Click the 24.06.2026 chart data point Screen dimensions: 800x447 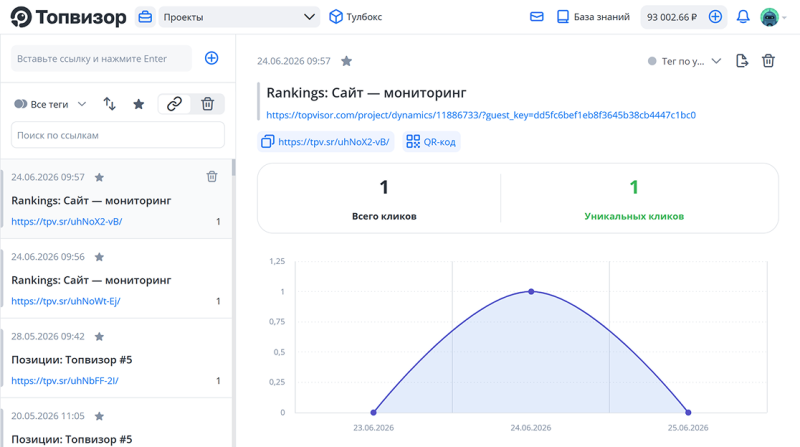click(x=531, y=291)
